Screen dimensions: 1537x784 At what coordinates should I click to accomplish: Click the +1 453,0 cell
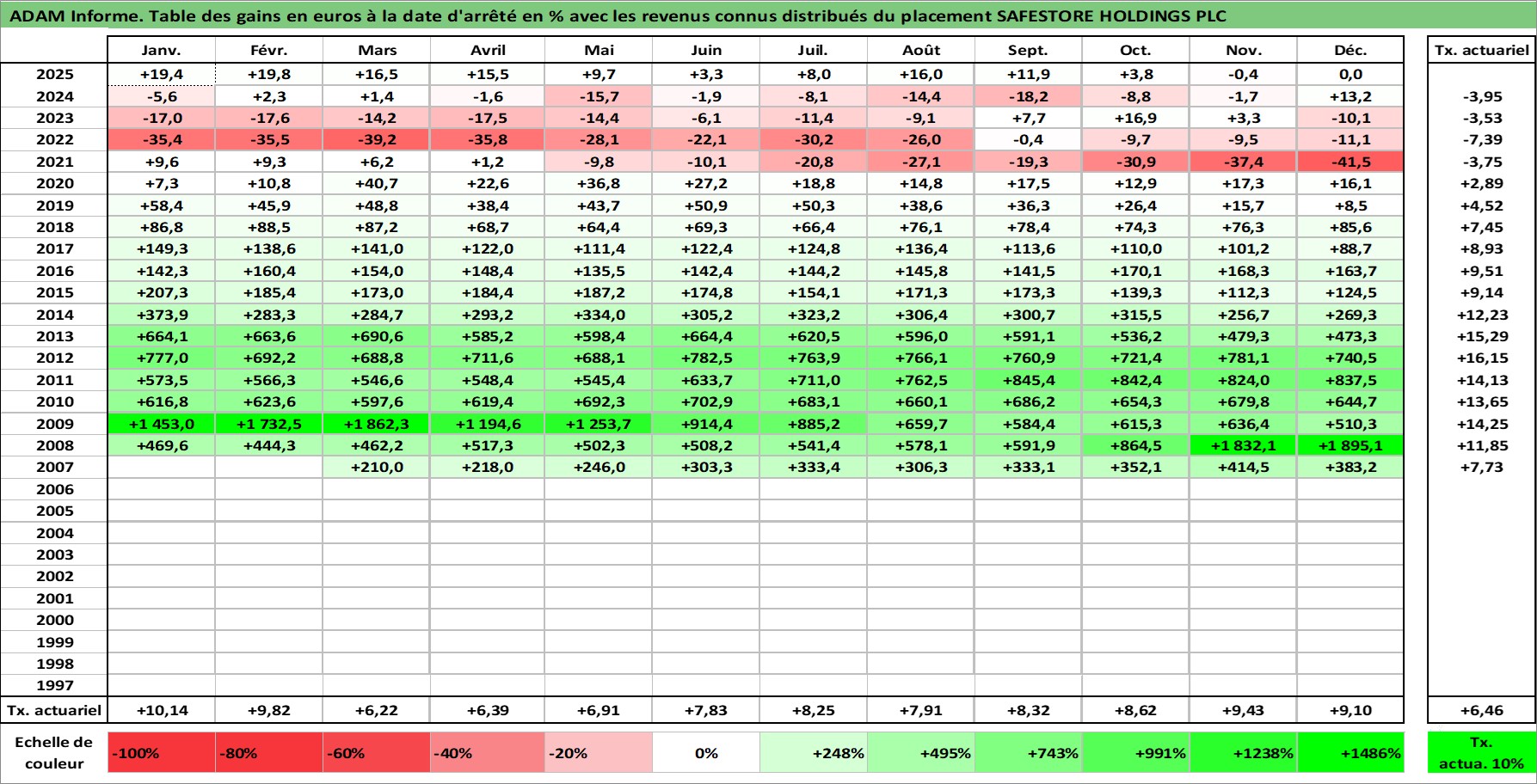[x=161, y=424]
